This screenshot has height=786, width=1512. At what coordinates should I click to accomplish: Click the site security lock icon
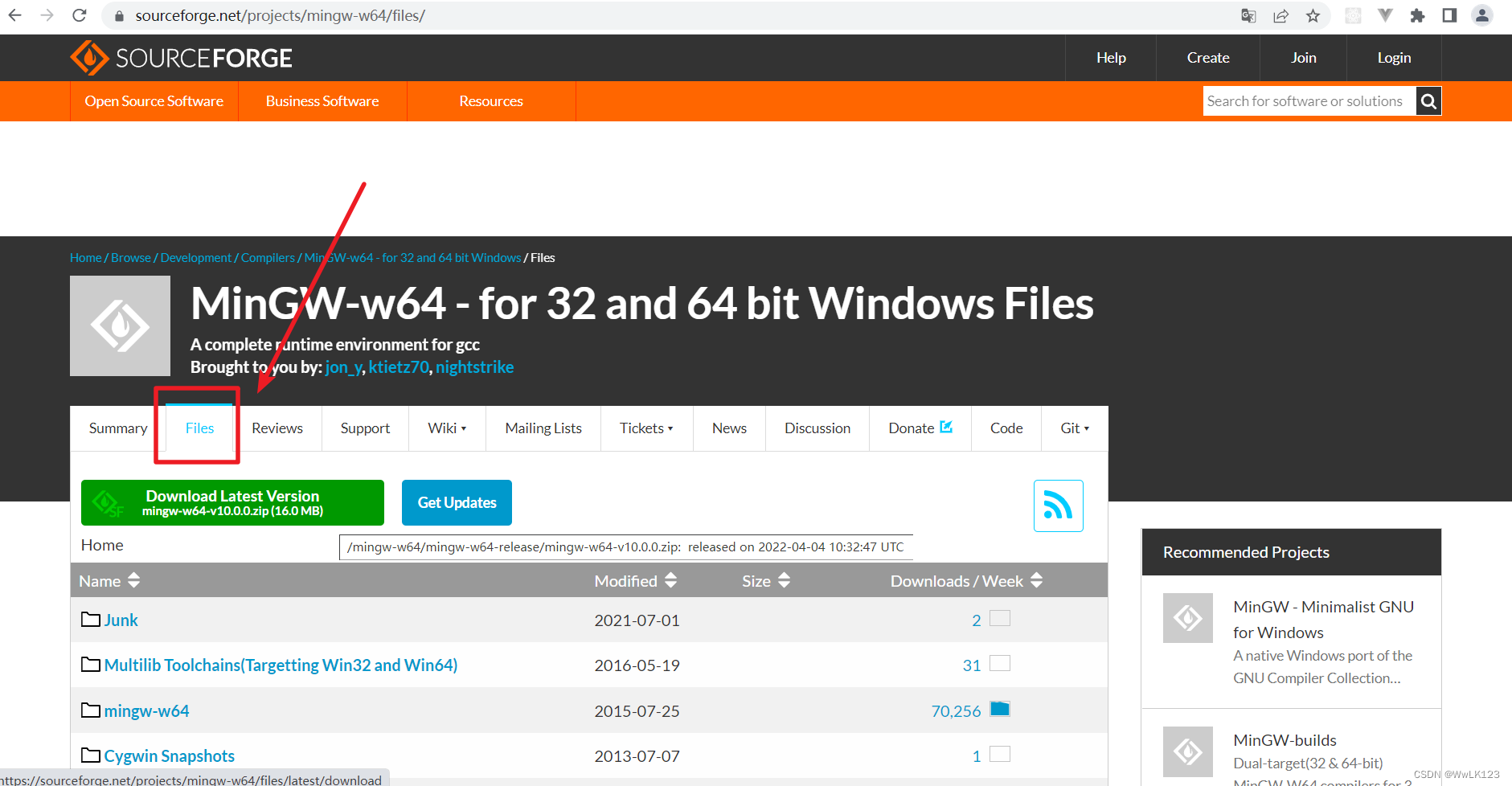click(119, 16)
